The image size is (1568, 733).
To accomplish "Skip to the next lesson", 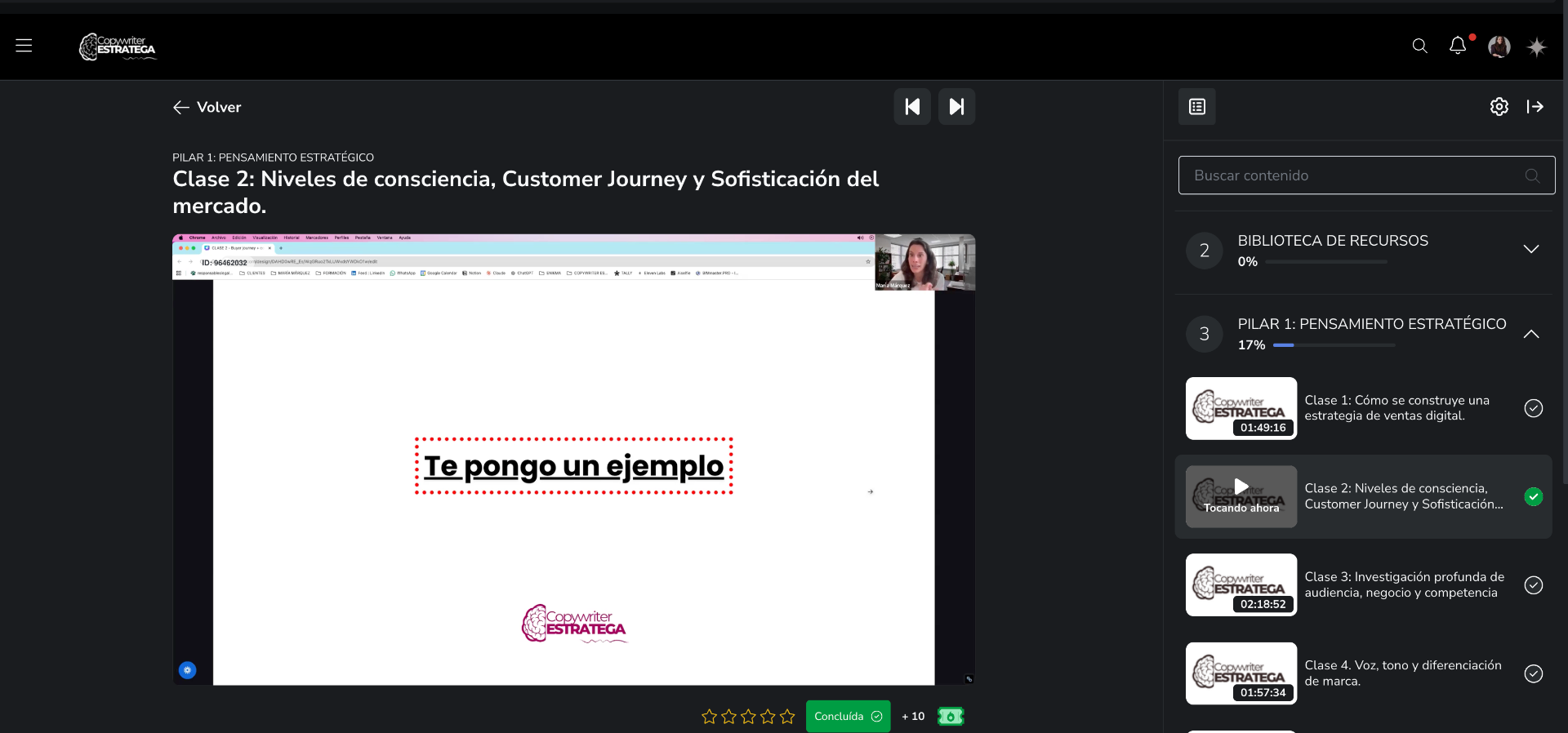I will point(956,106).
